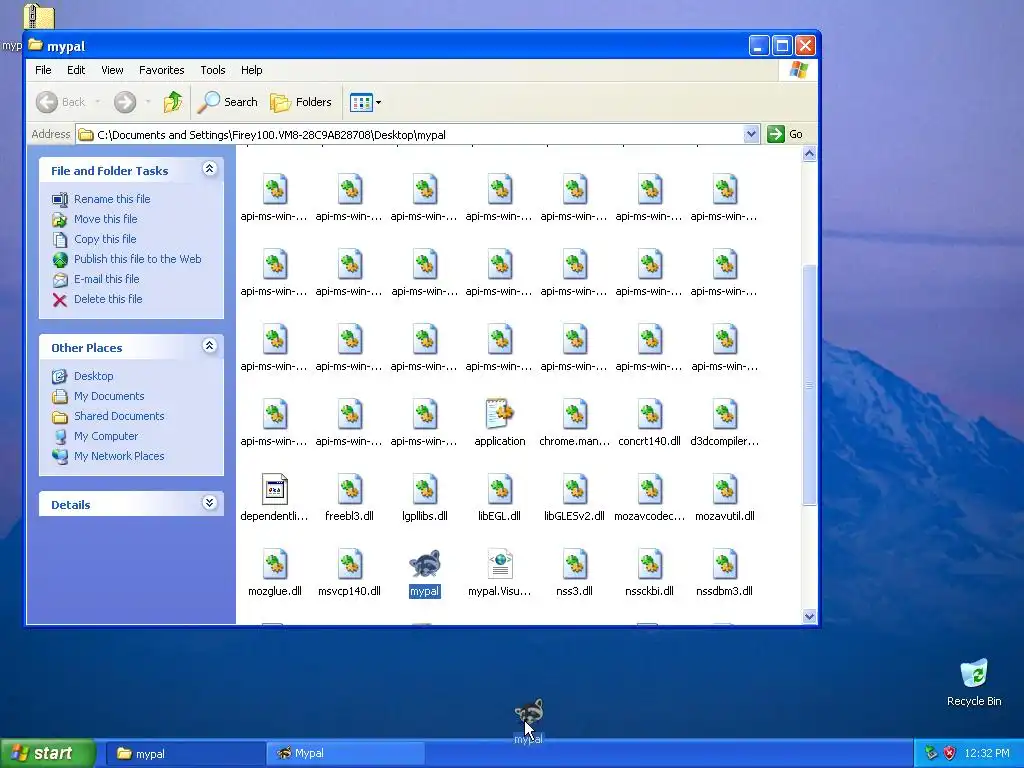The height and width of the screenshot is (768, 1024).
Task: Select mypal.VisualElements manifest file
Action: (500, 572)
